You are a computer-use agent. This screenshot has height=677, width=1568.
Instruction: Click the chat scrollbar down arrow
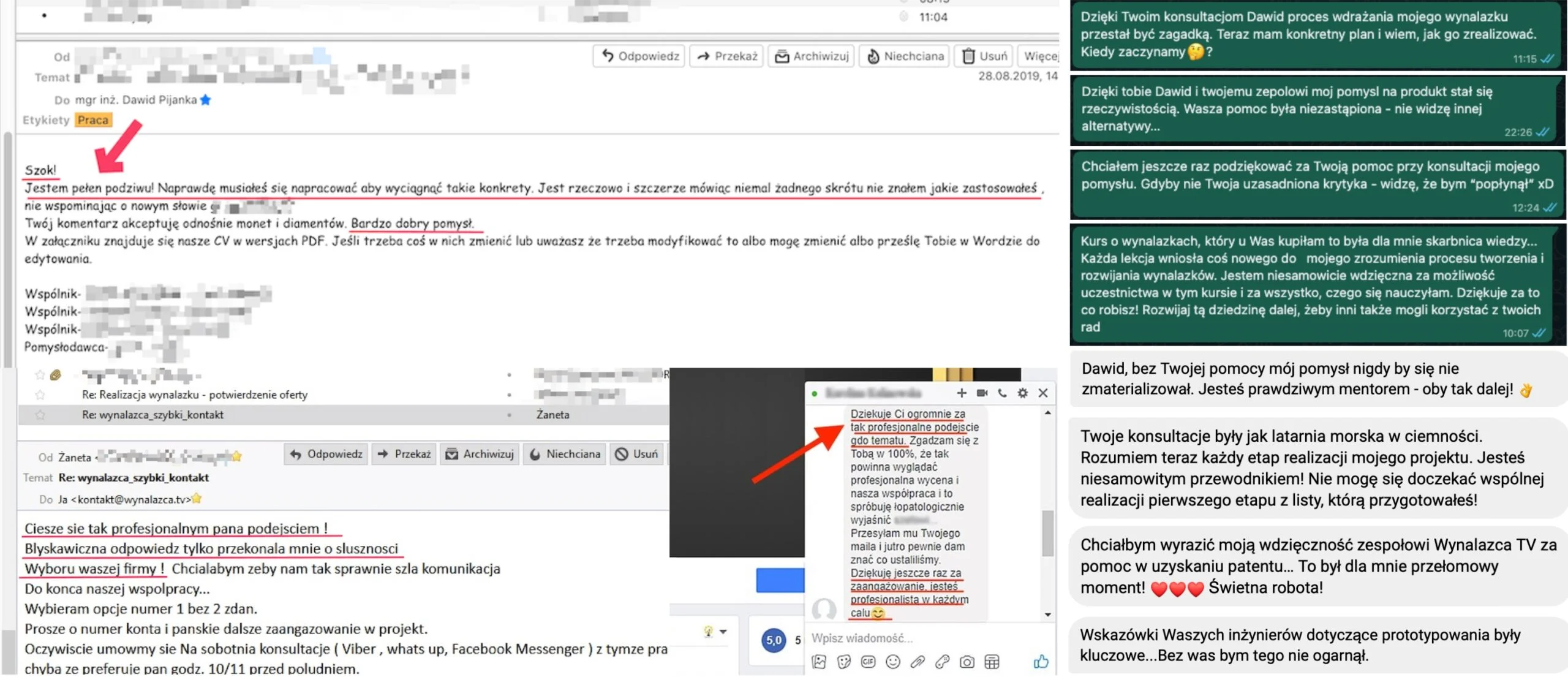[x=1048, y=615]
